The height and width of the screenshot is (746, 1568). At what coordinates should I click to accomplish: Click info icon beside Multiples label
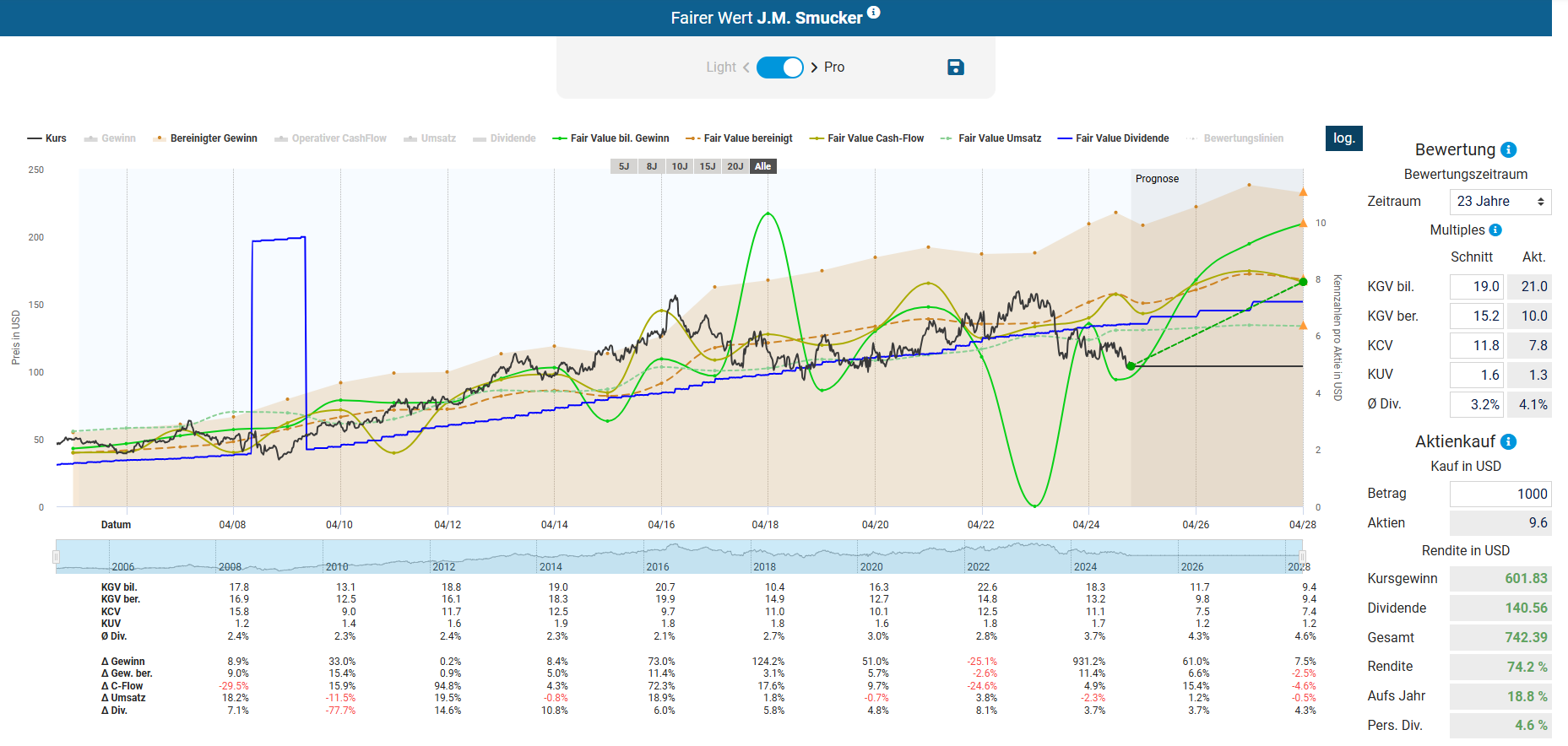1495,230
